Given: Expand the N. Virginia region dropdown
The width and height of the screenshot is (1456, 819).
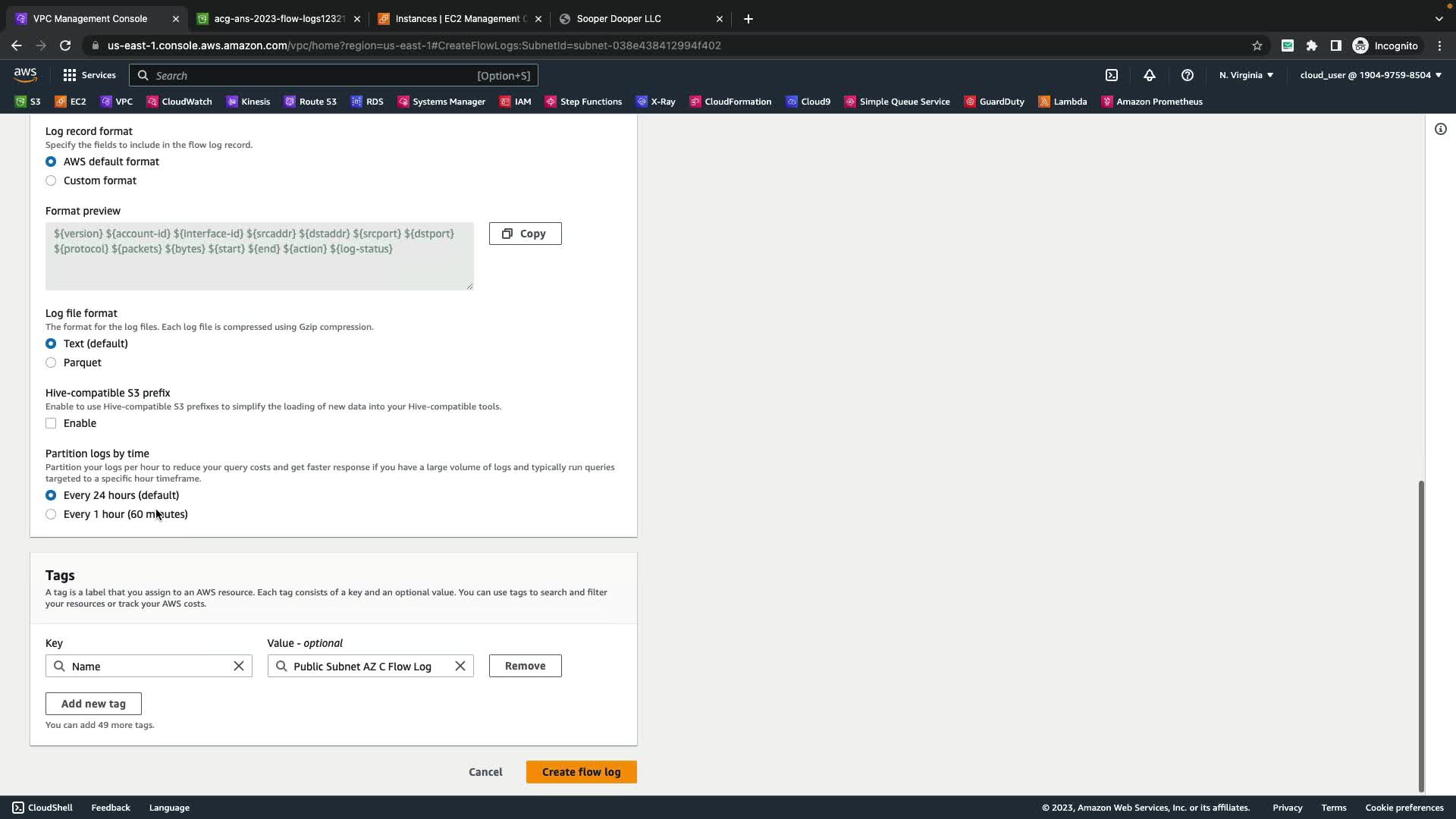Looking at the screenshot, I should (1246, 75).
